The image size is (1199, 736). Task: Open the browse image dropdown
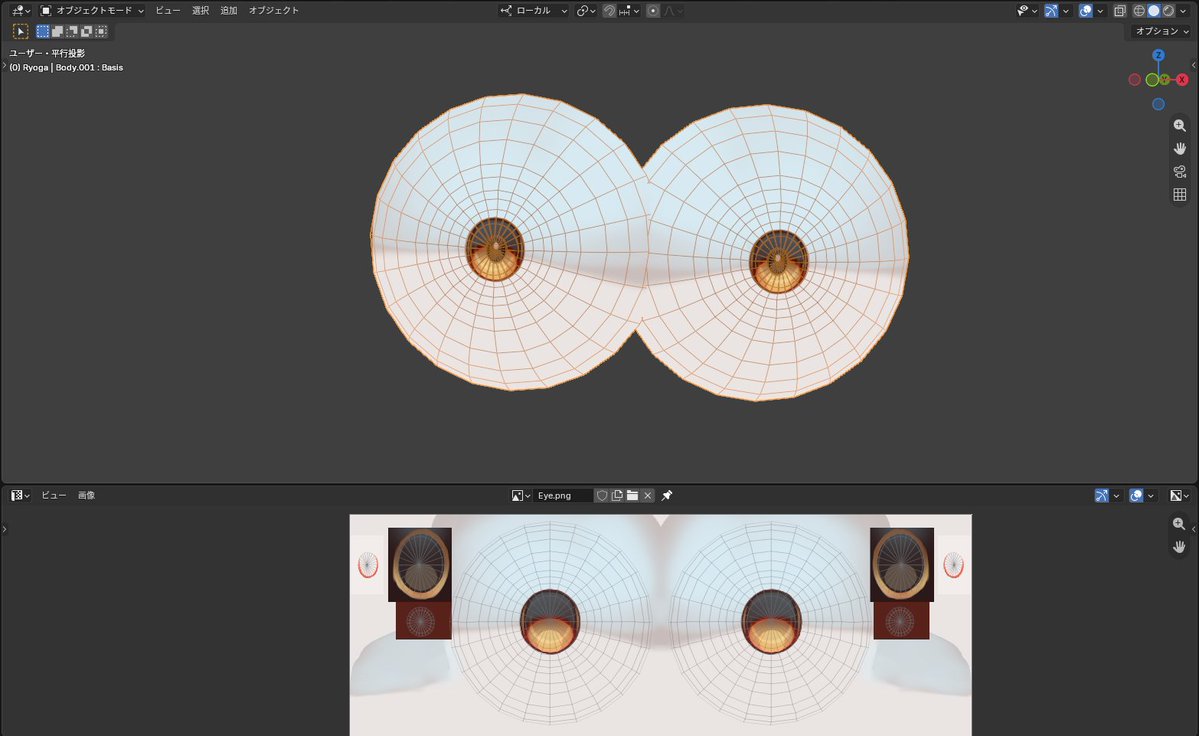click(521, 495)
